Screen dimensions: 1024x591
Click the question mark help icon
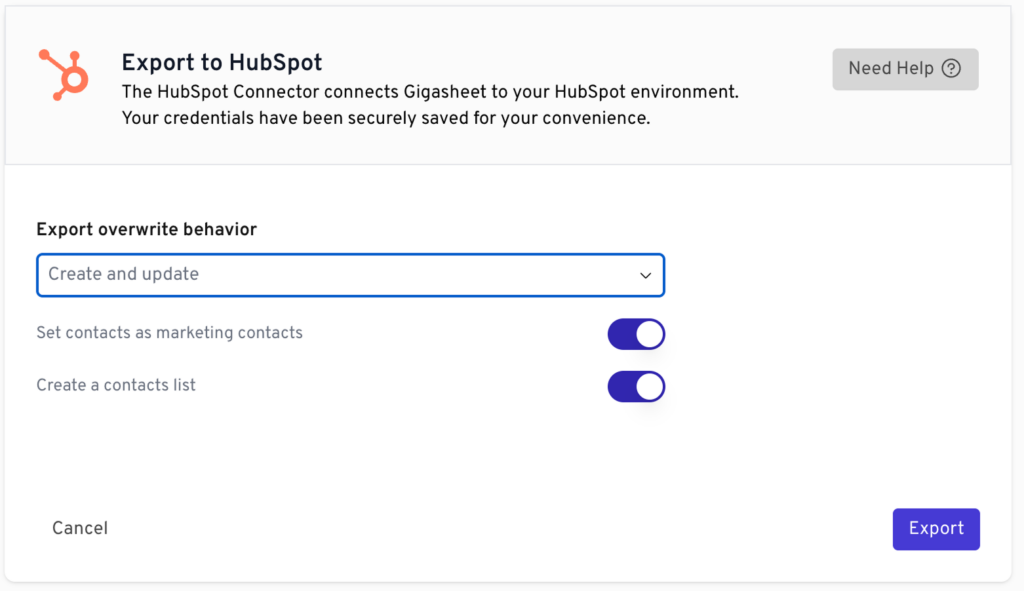[x=951, y=69]
